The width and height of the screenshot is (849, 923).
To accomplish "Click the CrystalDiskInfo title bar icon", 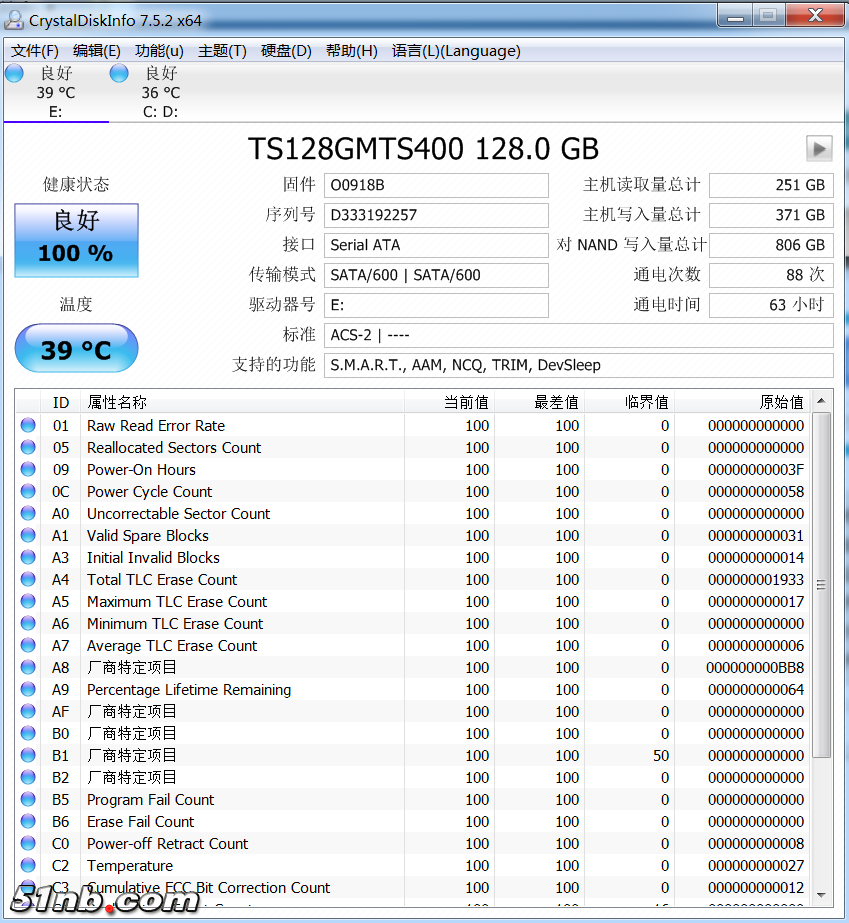I will 16,16.
